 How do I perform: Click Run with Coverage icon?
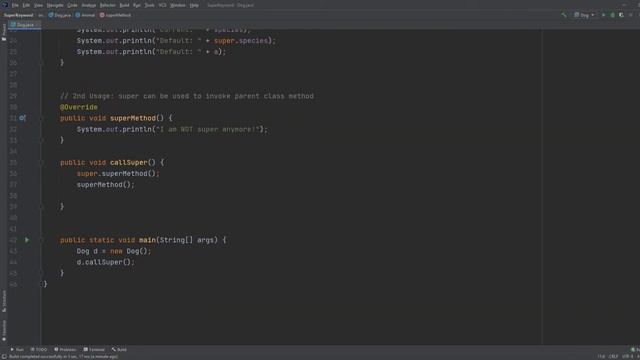tap(621, 15)
